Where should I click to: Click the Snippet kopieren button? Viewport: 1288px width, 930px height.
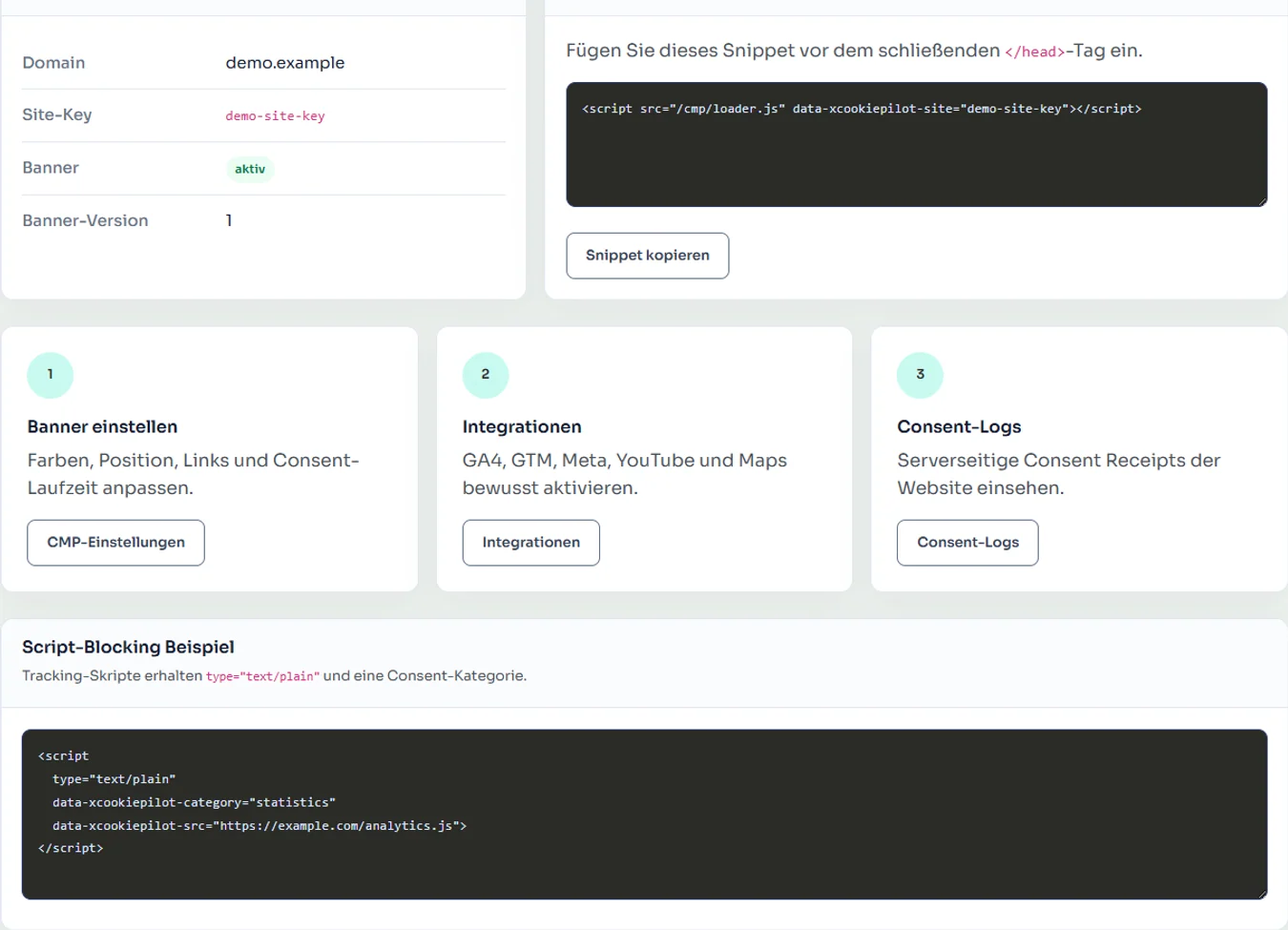[647, 256]
